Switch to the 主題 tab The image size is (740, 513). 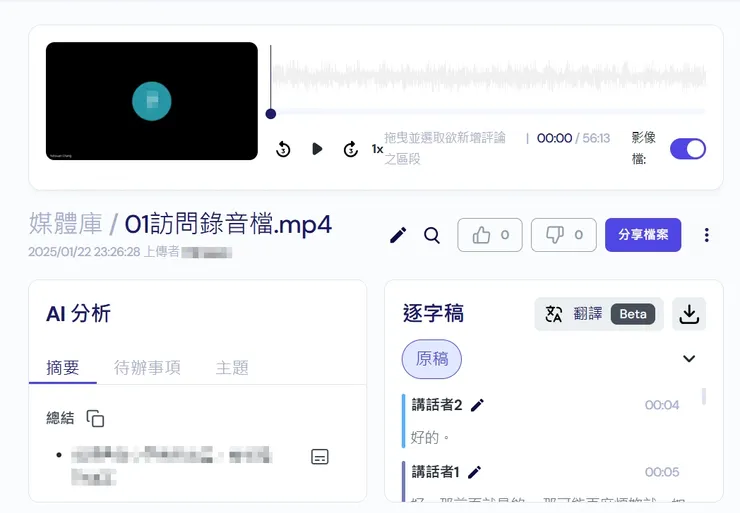click(232, 368)
